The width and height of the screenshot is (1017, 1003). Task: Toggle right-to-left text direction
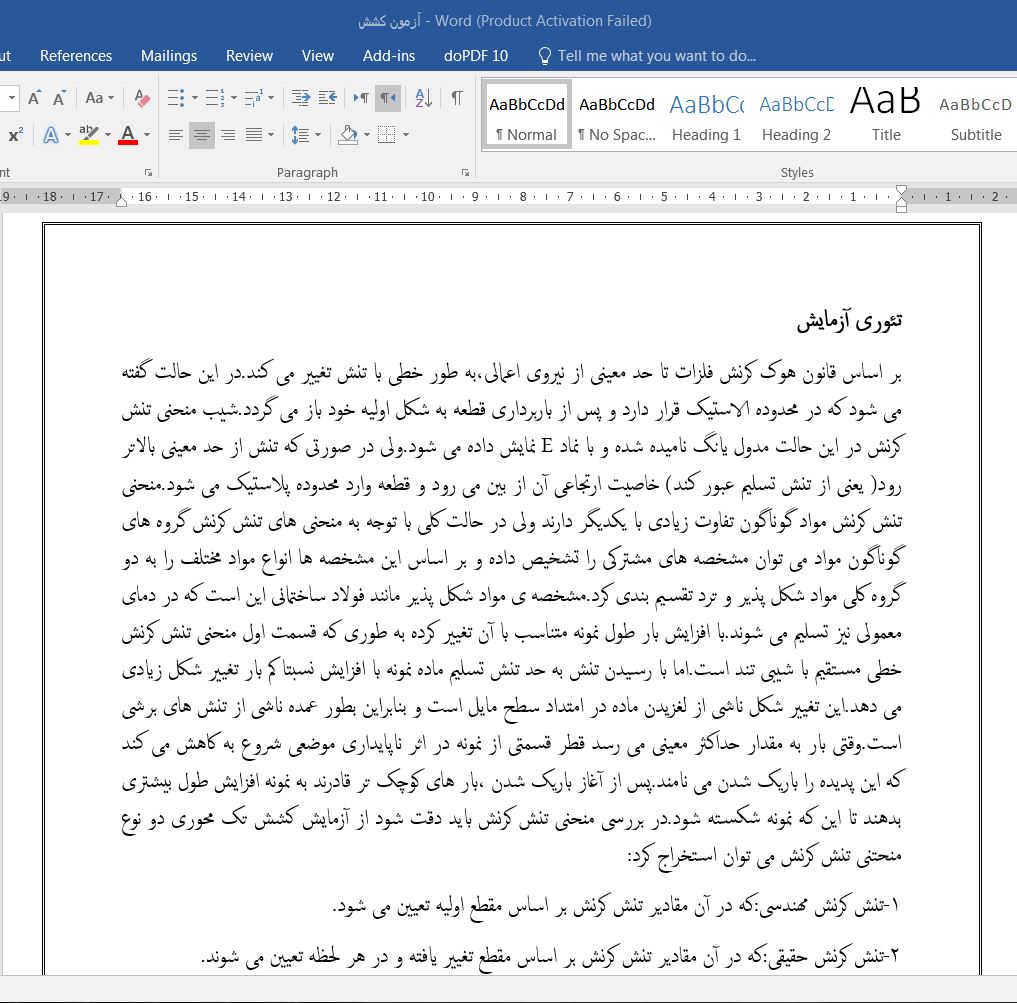388,98
